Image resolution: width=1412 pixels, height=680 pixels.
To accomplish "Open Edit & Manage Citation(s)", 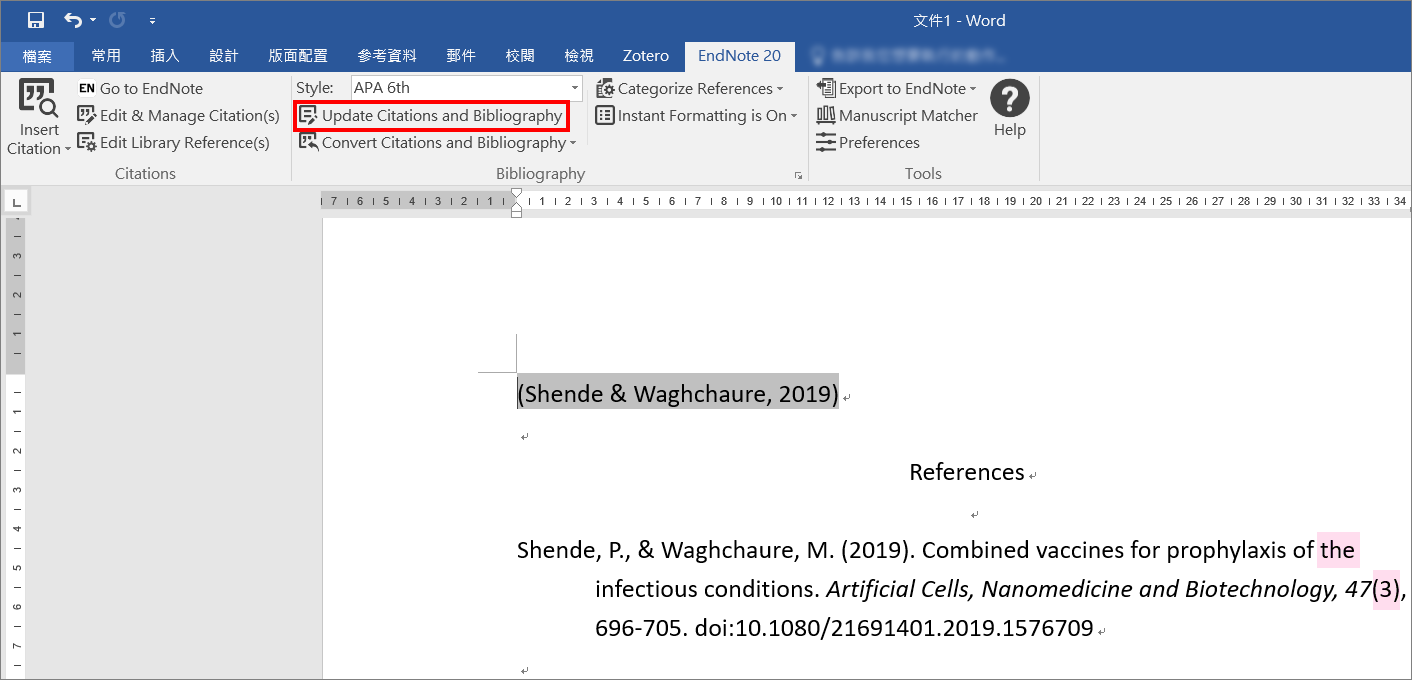I will coord(178,116).
